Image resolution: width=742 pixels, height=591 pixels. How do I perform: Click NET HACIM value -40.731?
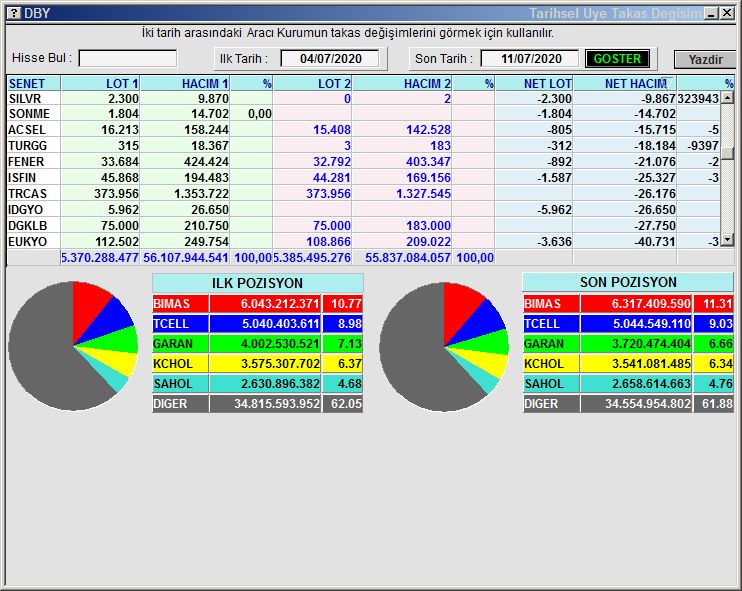pos(655,242)
